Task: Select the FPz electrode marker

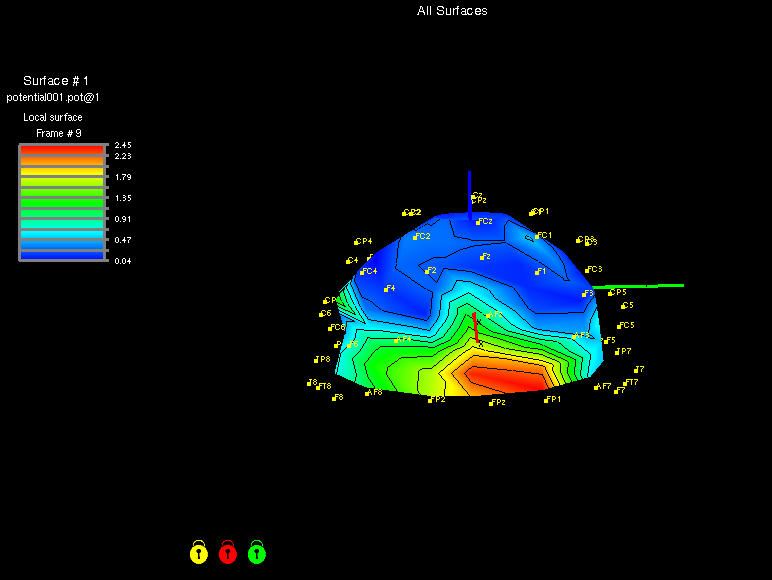Action: tap(491, 403)
